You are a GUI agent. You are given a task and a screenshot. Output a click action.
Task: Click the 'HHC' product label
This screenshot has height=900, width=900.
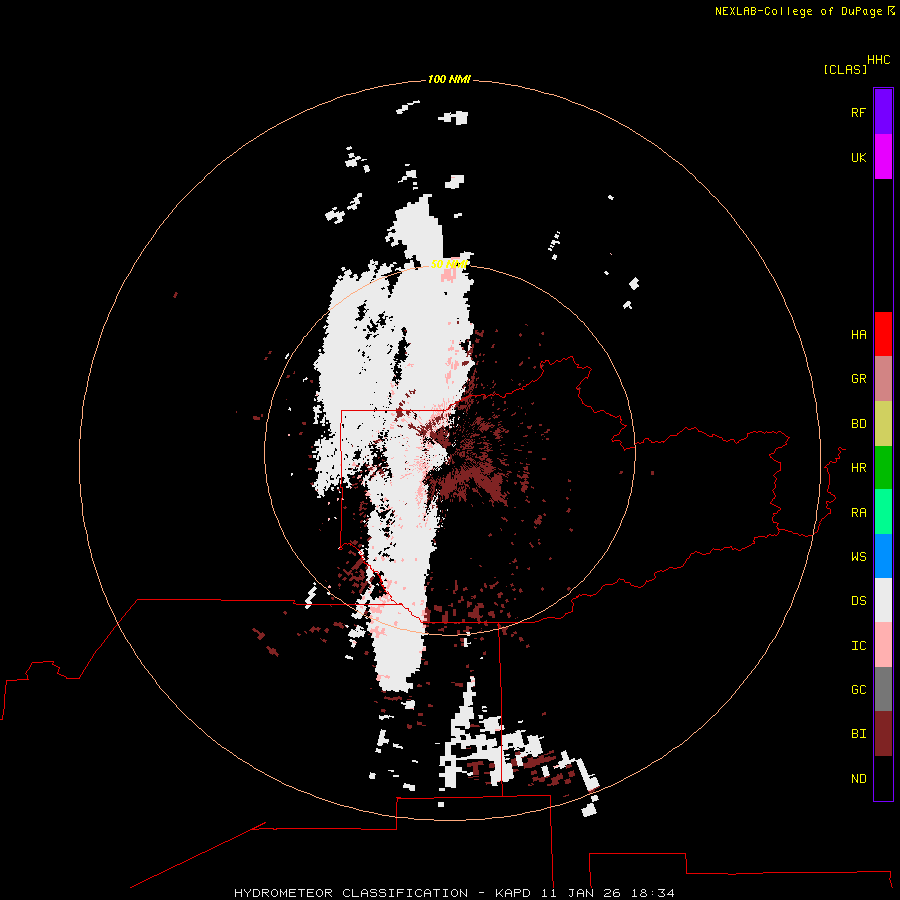point(879,60)
